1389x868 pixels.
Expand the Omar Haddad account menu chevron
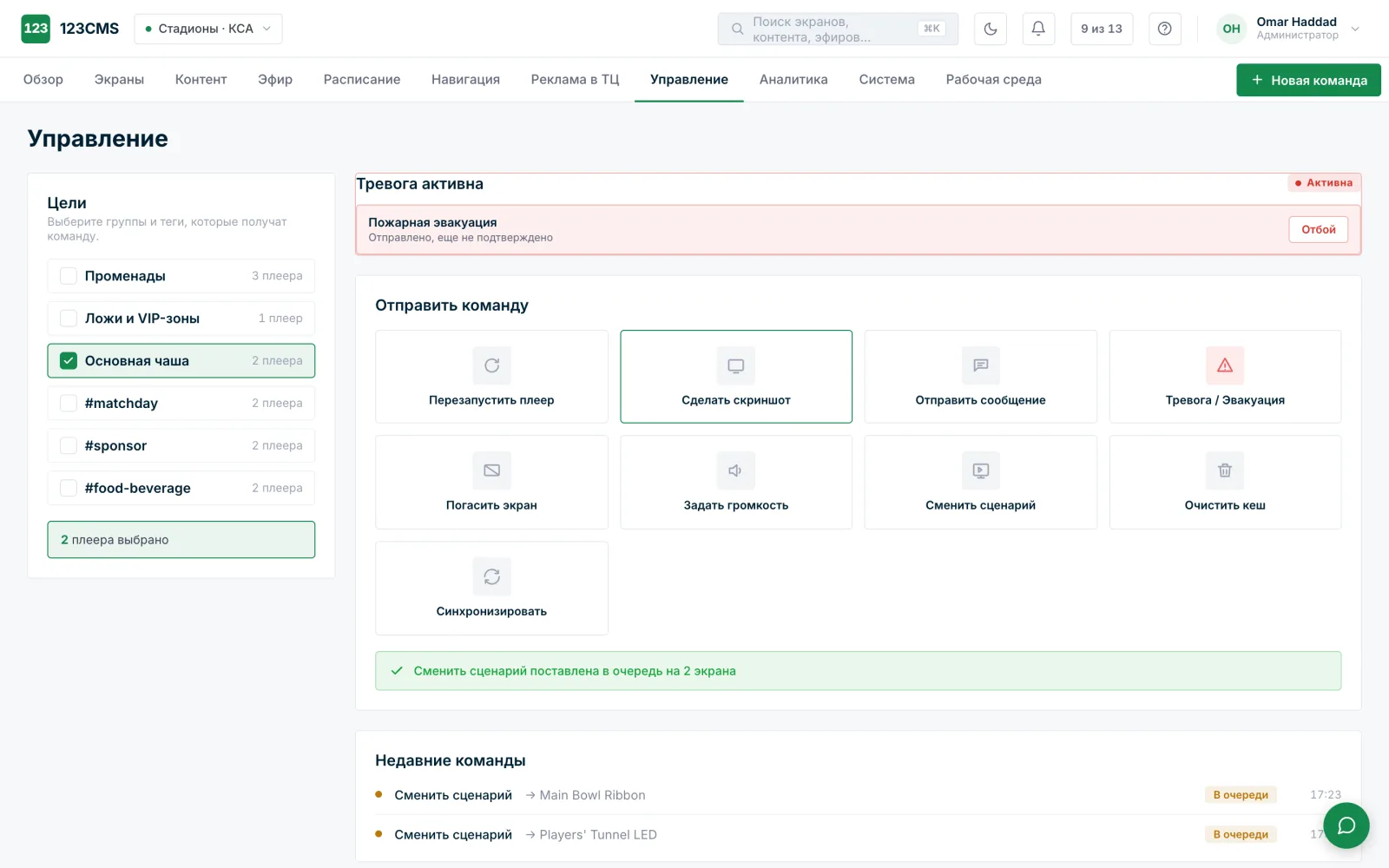(x=1355, y=29)
